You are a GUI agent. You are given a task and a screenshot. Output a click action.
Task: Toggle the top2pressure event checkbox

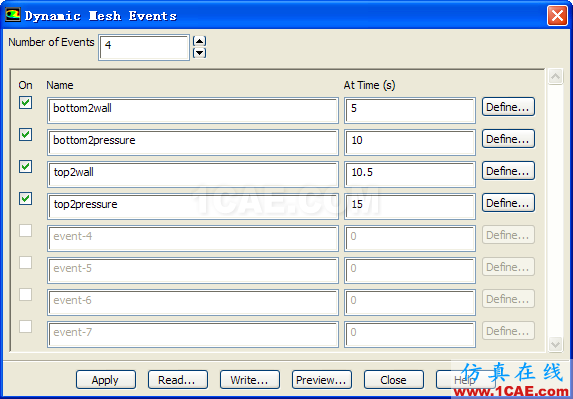coord(26,199)
